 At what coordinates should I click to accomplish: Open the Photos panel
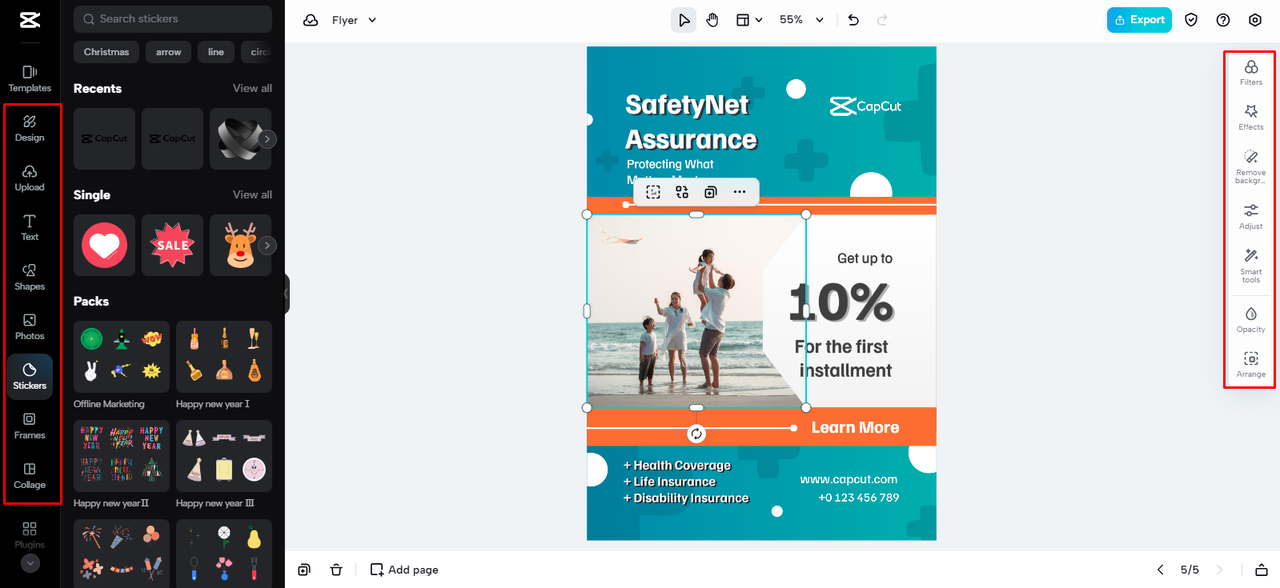point(30,326)
